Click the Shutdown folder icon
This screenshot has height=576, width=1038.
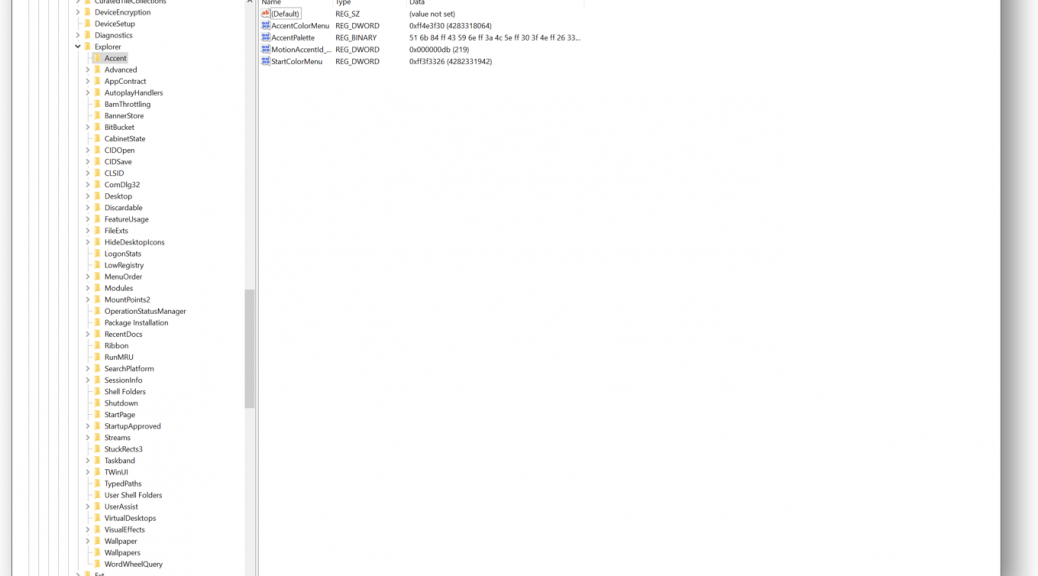coord(97,403)
